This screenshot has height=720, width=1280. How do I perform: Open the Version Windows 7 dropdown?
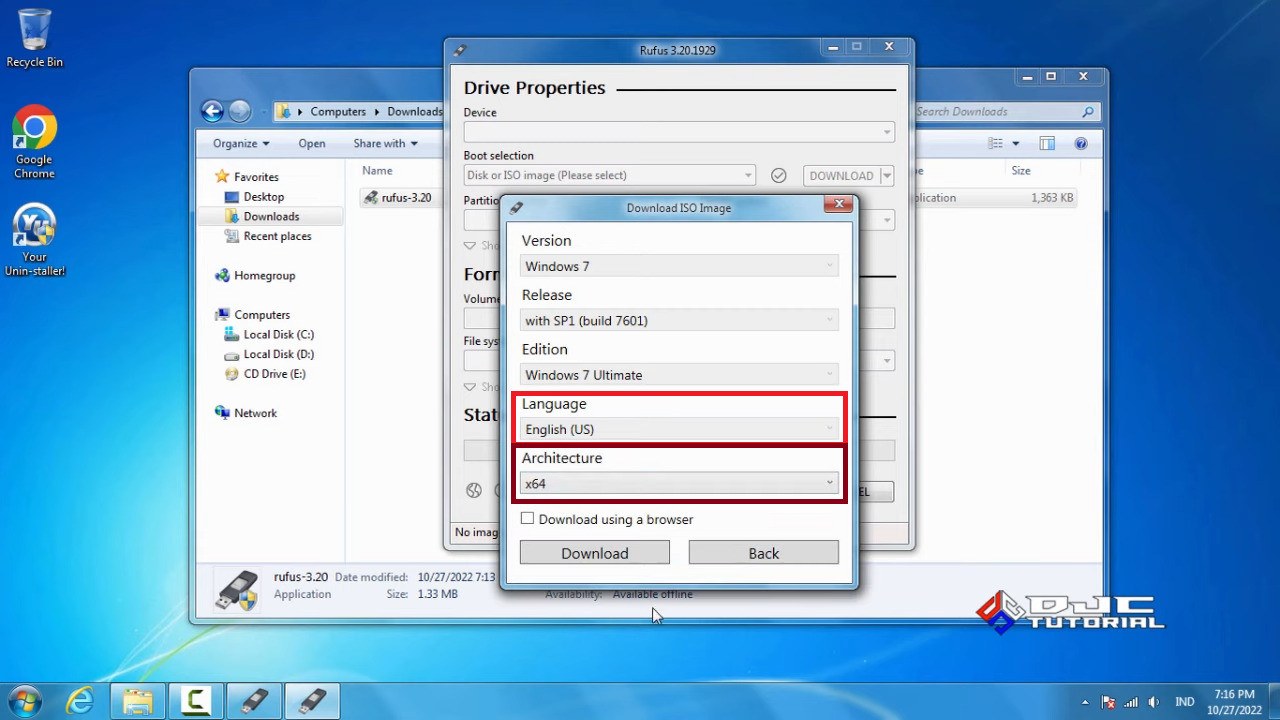[679, 266]
